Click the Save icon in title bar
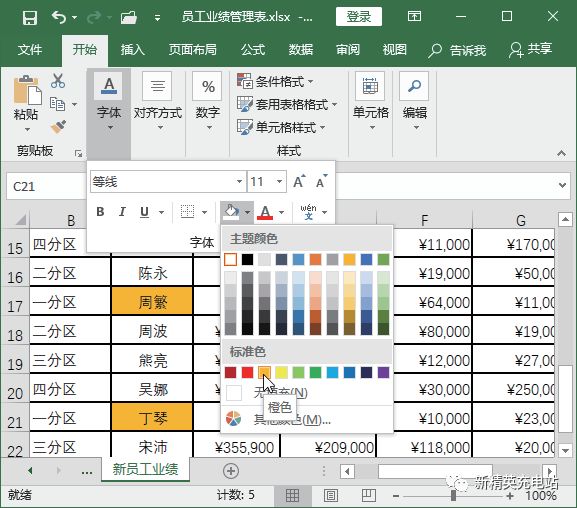 coord(29,17)
